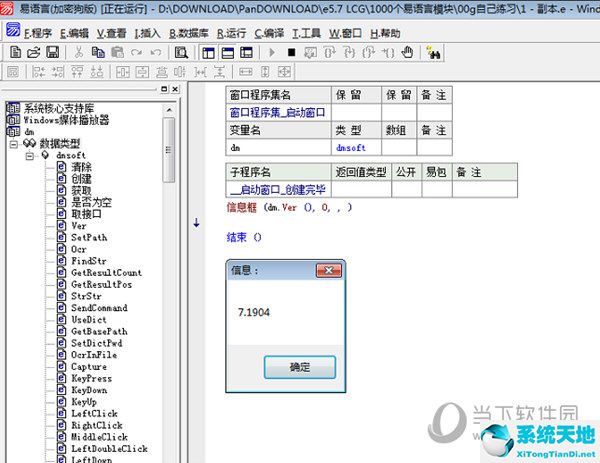Click the 结束 () code line
This screenshot has height=463, width=600.
click(x=244, y=237)
